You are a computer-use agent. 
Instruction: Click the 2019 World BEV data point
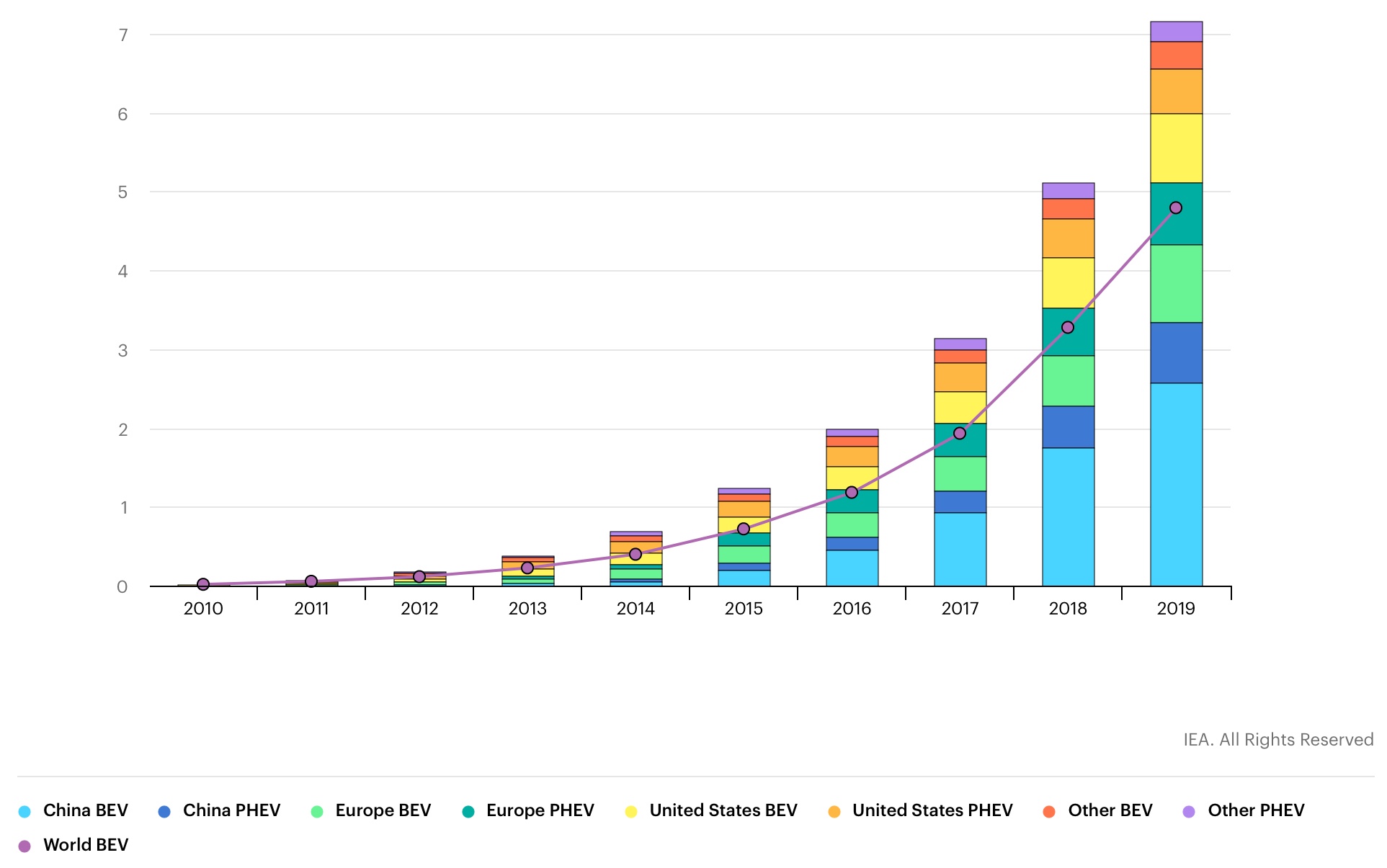click(x=1176, y=208)
